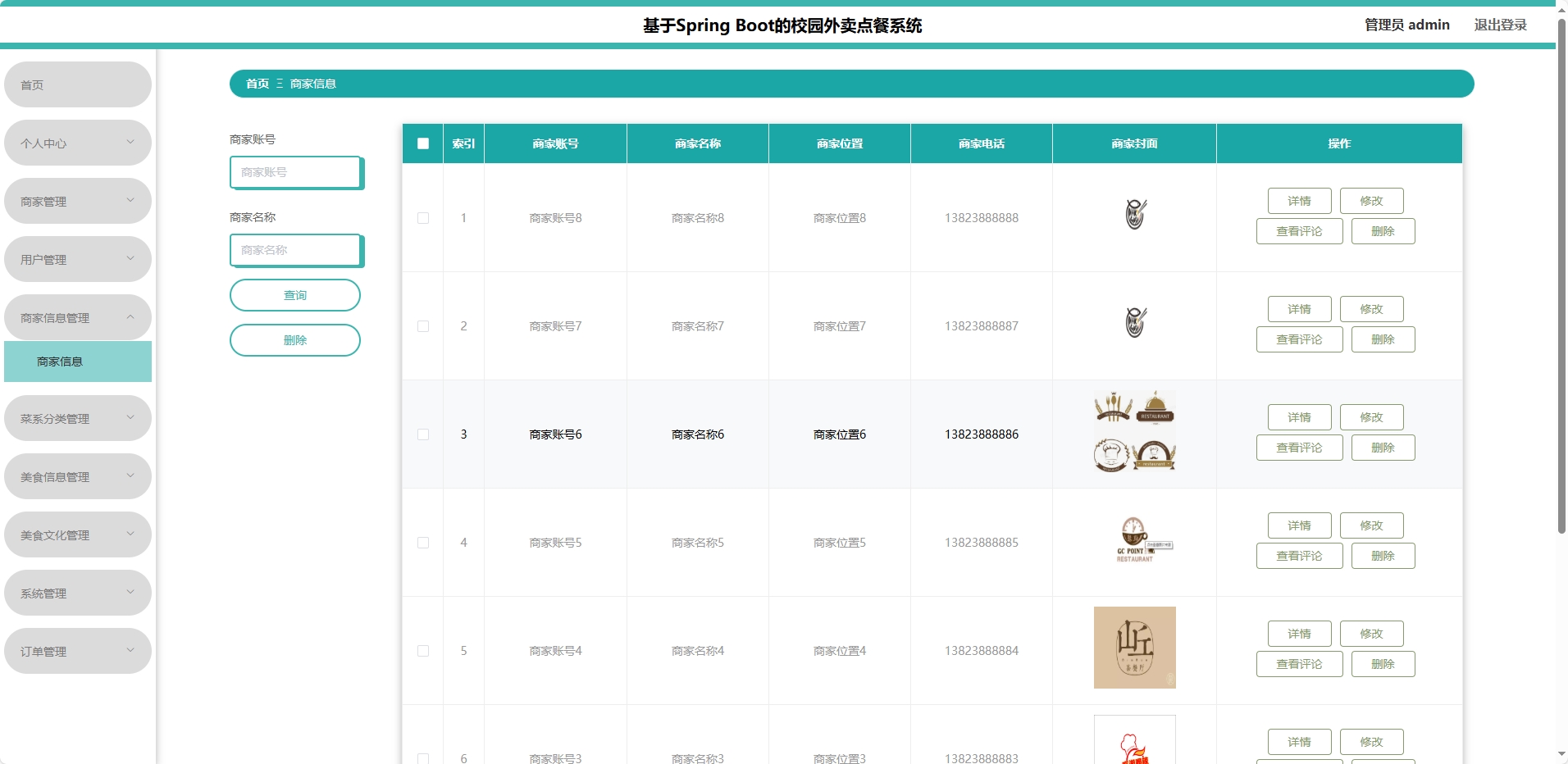Open 详情 for 商家账号6
The image size is (1568, 764).
click(1299, 417)
